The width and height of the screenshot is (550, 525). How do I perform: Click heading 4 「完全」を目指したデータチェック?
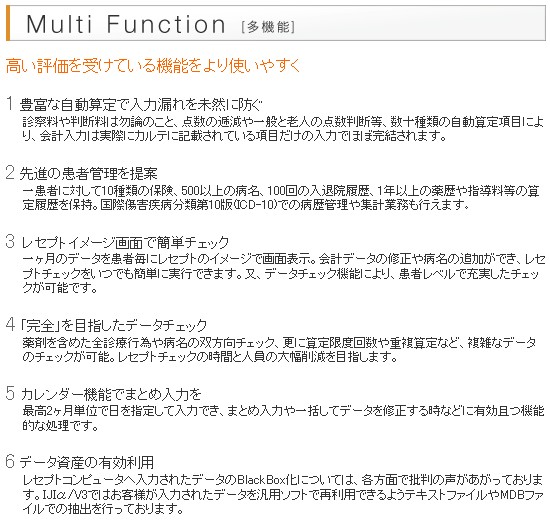pyautogui.click(x=114, y=325)
